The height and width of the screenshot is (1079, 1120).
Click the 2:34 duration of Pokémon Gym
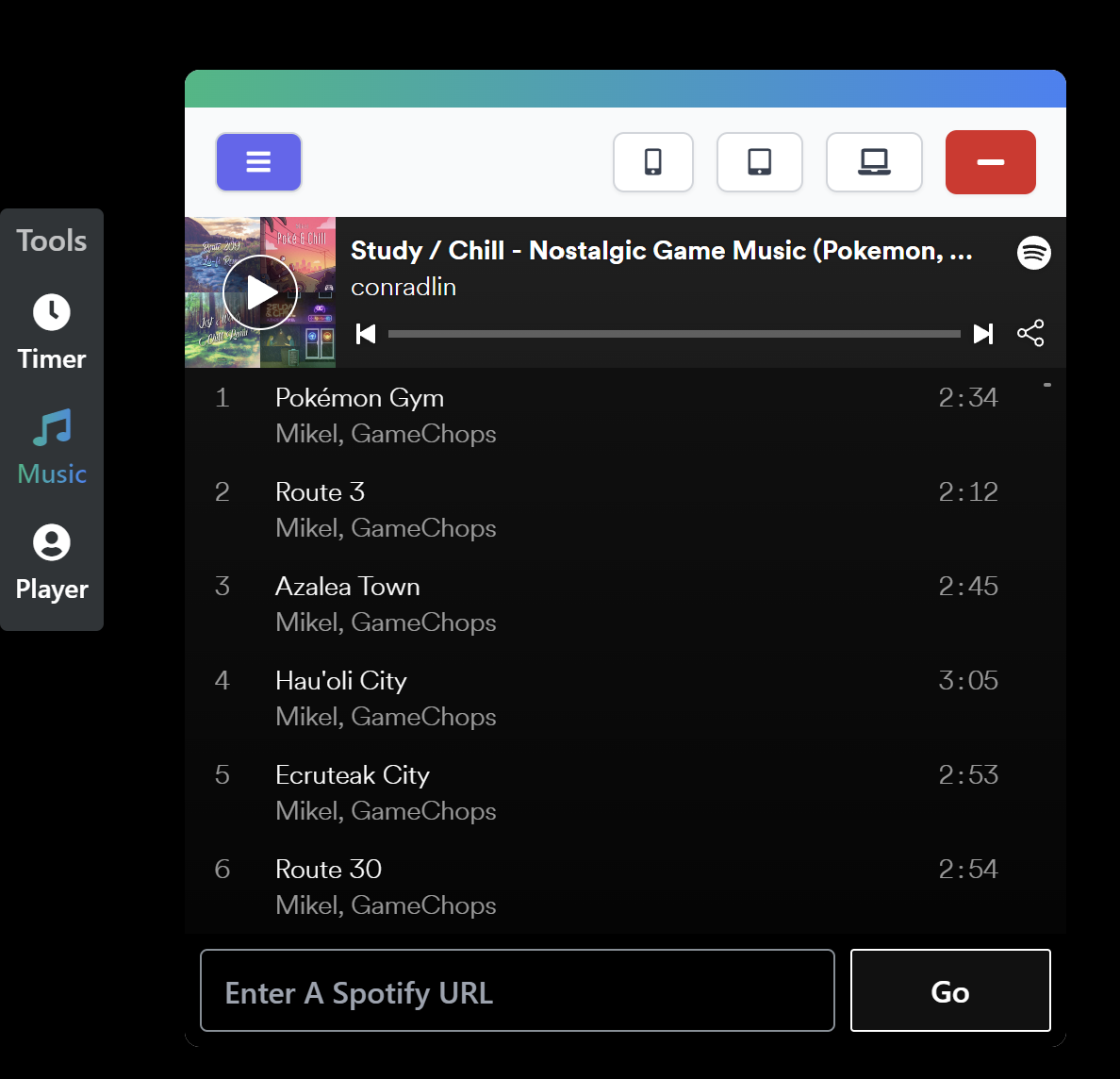click(968, 397)
